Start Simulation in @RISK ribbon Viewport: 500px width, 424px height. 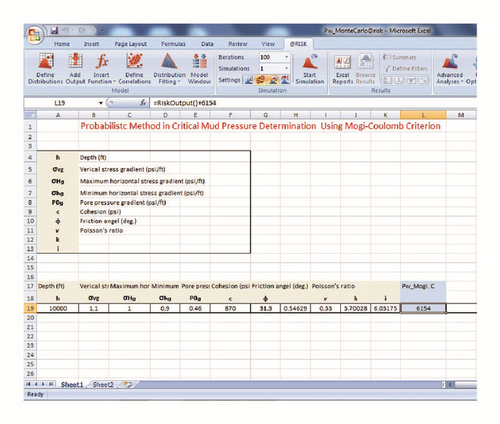(x=310, y=69)
